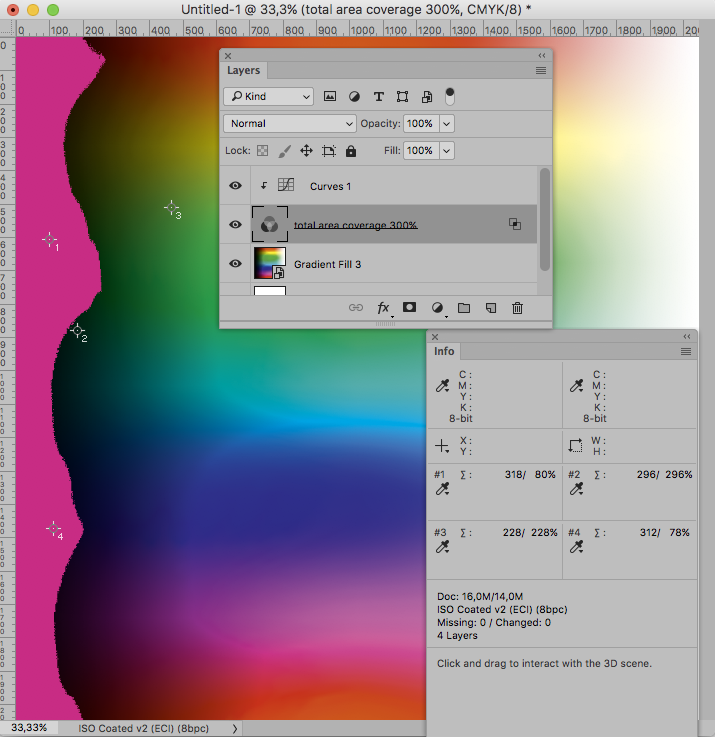715x737 pixels.
Task: Add a layer mask
Action: coord(409,307)
